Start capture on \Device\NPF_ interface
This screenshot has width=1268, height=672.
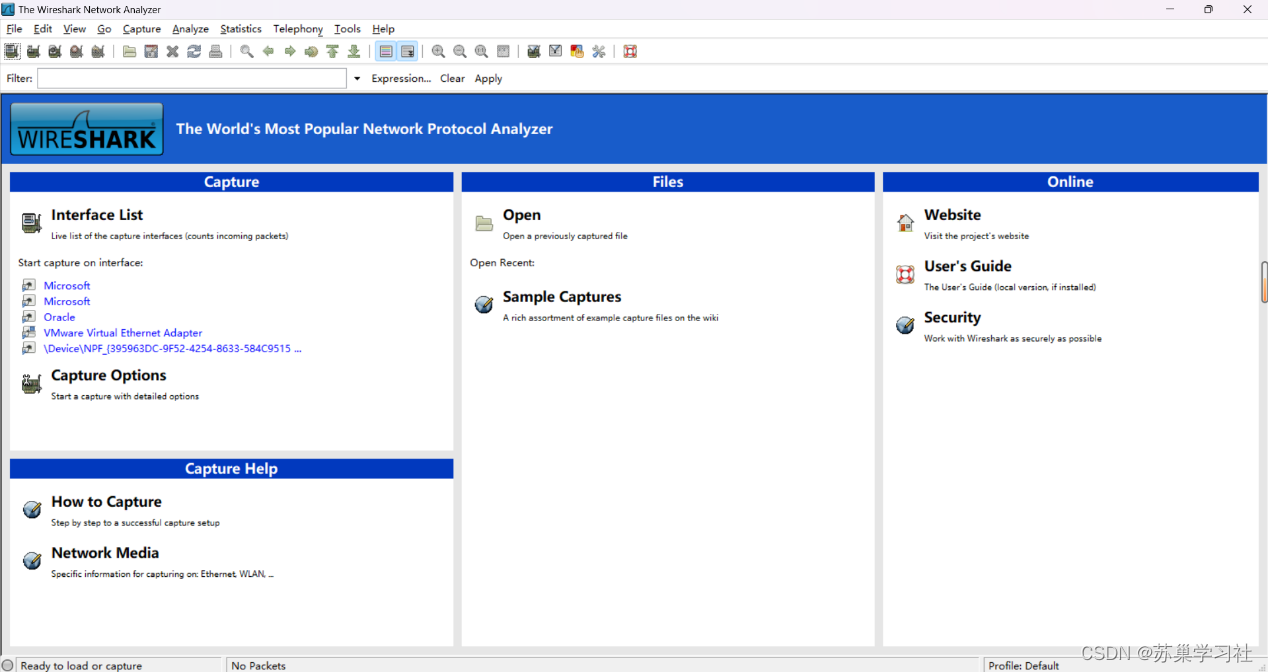pos(172,349)
